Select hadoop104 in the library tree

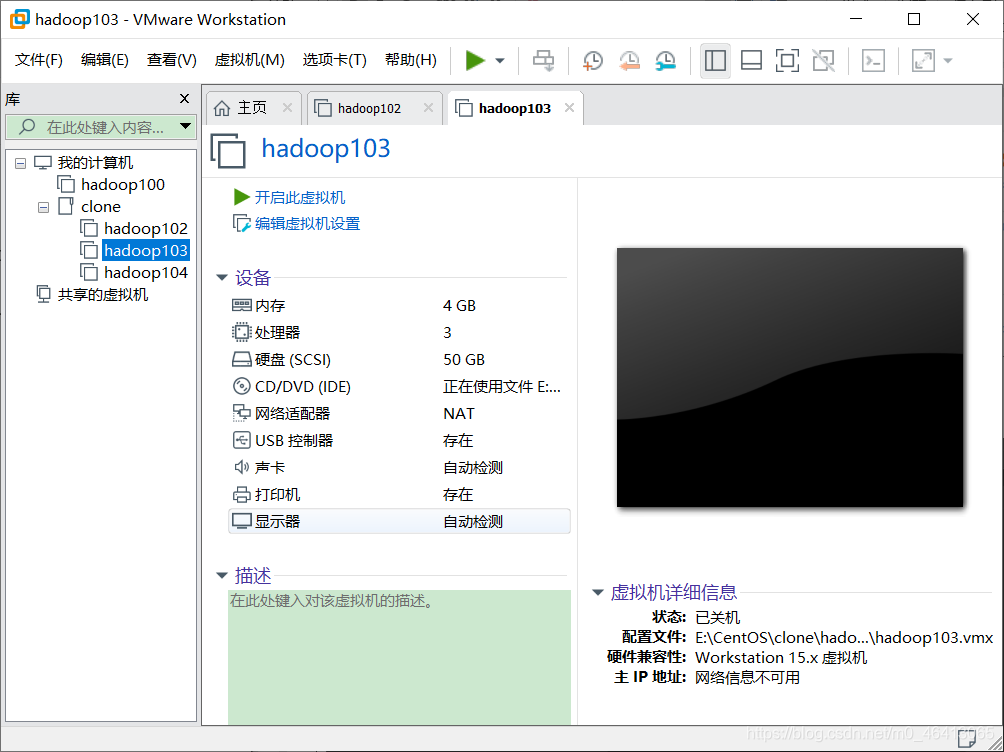coord(146,273)
